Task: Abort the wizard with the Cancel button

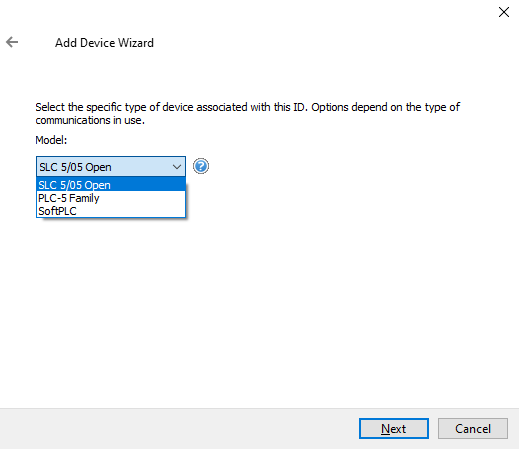Action: click(x=473, y=428)
